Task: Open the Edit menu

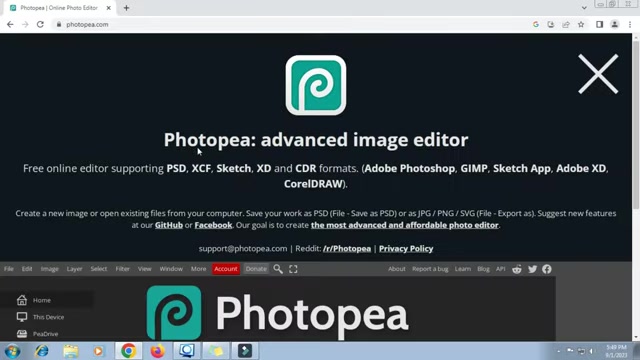Action: tap(27, 269)
